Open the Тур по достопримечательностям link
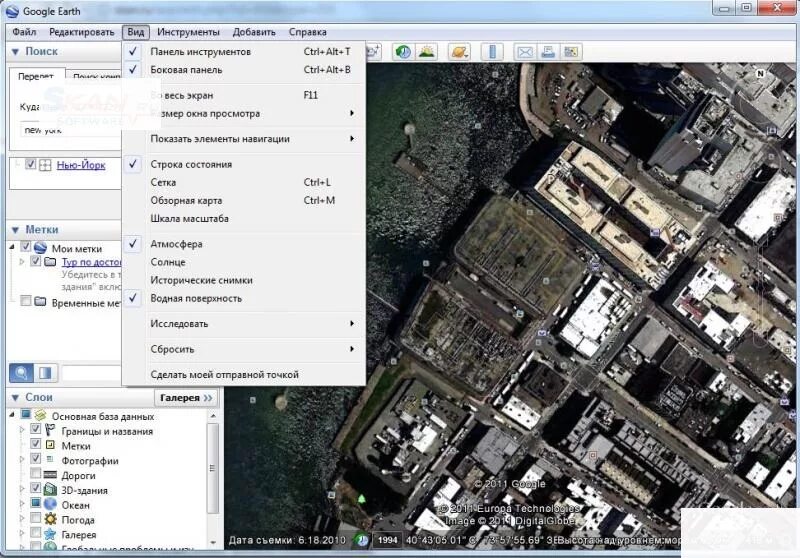Image resolution: width=800 pixels, height=558 pixels. (x=91, y=262)
